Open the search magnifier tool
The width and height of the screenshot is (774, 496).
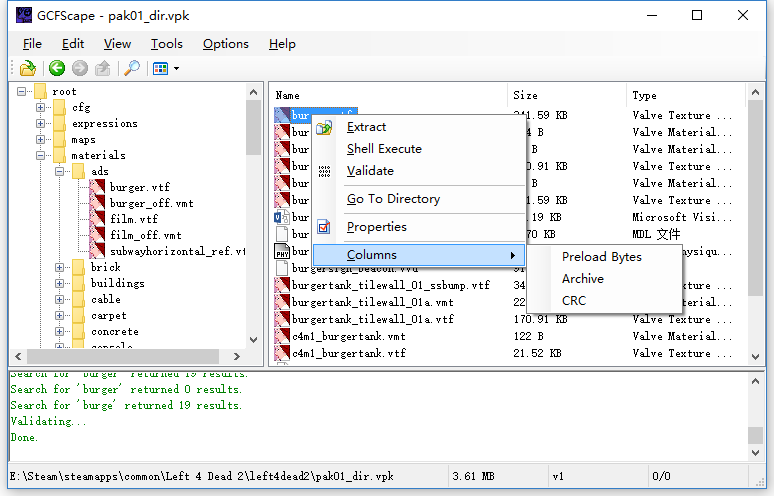pyautogui.click(x=132, y=68)
